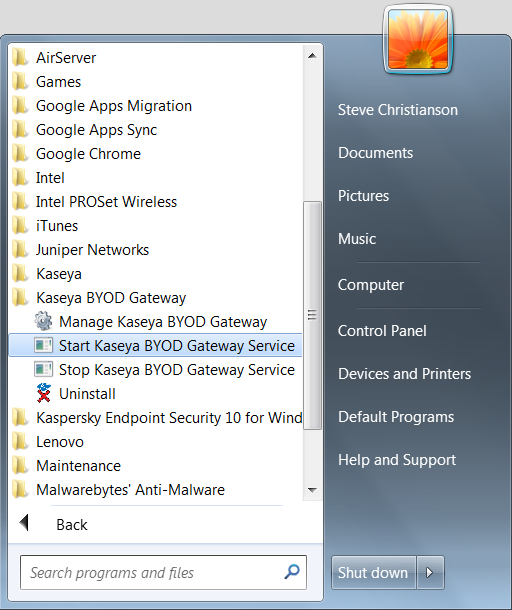Click the scroll down arrow in programs list
Image resolution: width=512 pixels, height=610 pixels.
click(x=312, y=490)
